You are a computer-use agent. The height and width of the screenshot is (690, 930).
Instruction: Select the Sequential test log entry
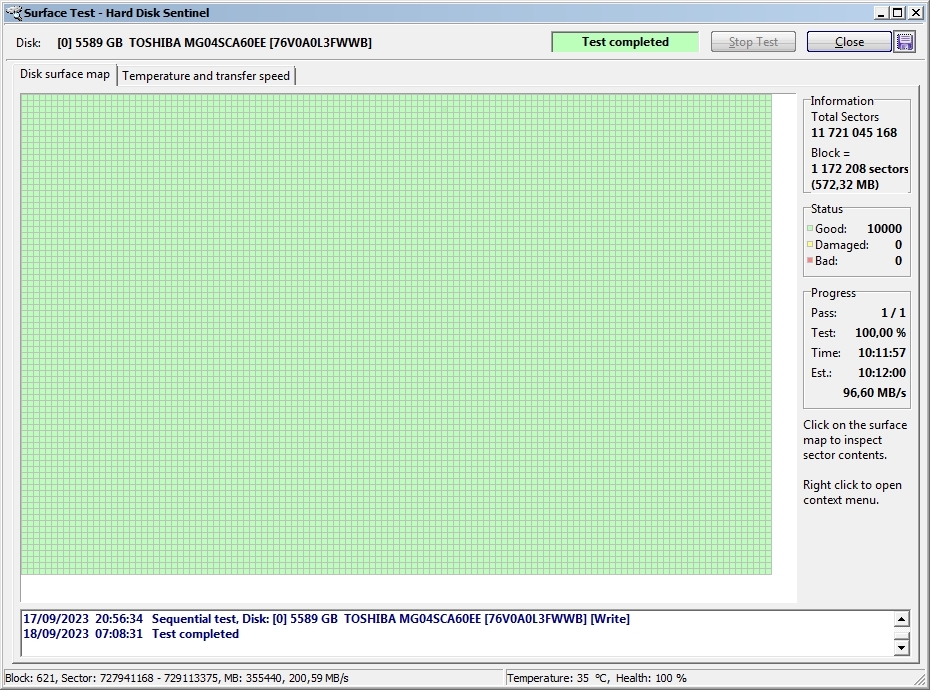[326, 619]
